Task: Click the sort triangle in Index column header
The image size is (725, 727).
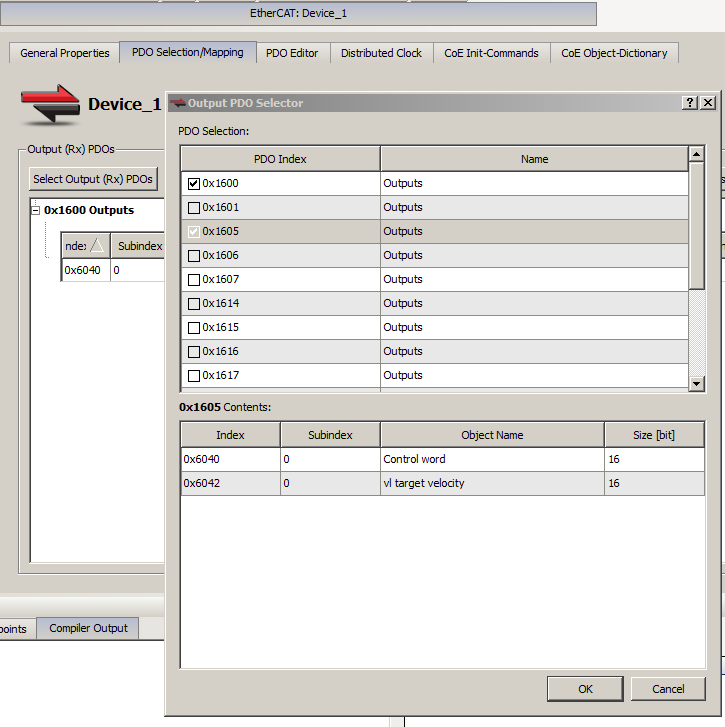Action: tap(97, 245)
